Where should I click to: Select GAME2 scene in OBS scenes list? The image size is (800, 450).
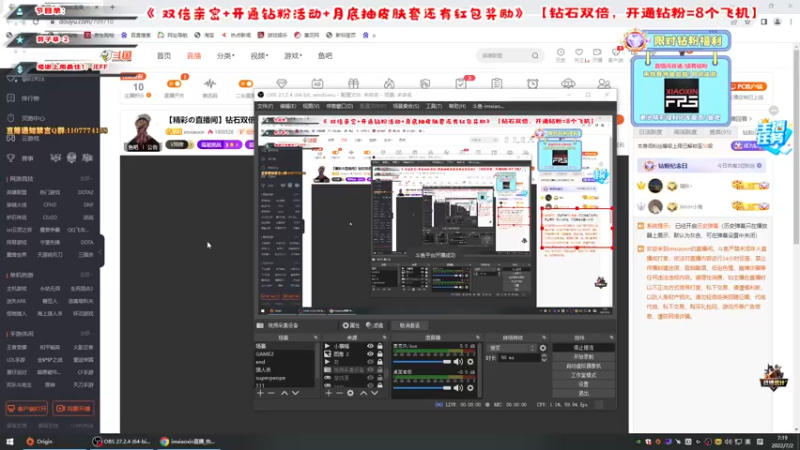tap(265, 354)
